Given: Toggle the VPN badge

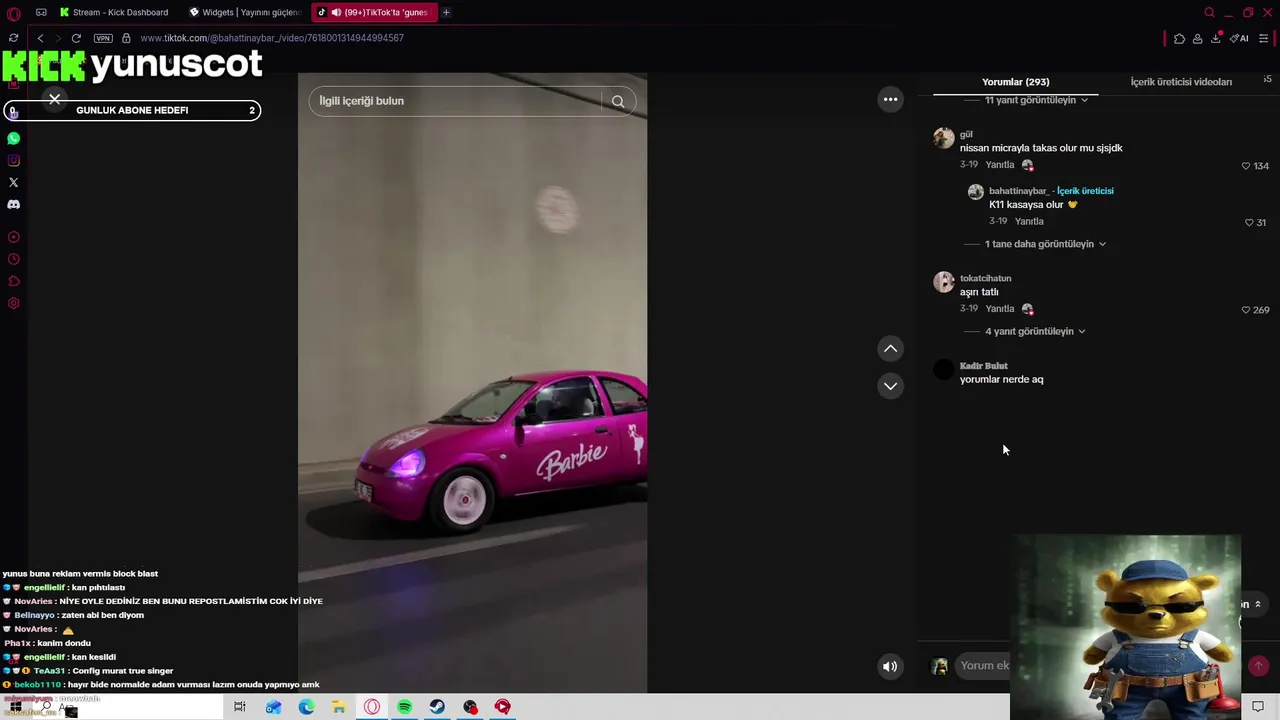Looking at the screenshot, I should (x=103, y=38).
